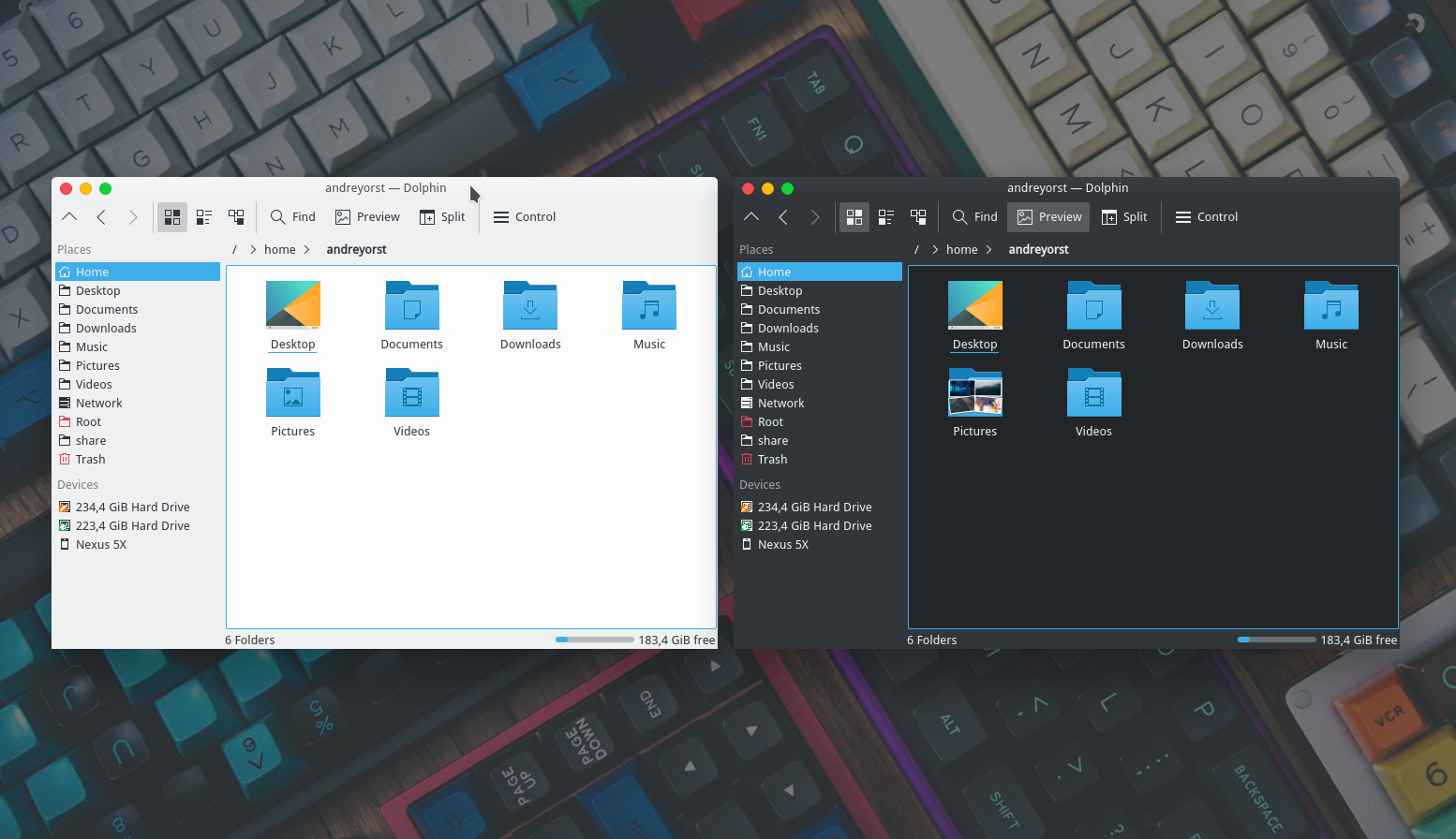Open 234,4 GiB Hard Drive in dark window
1456x839 pixels.
(820, 507)
